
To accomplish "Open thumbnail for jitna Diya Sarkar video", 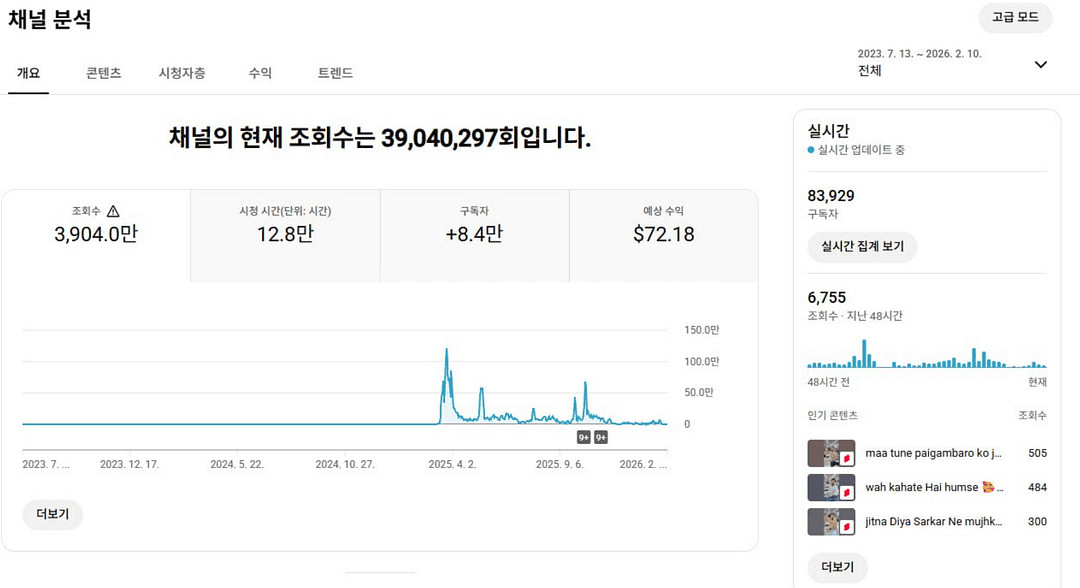I will [x=831, y=521].
